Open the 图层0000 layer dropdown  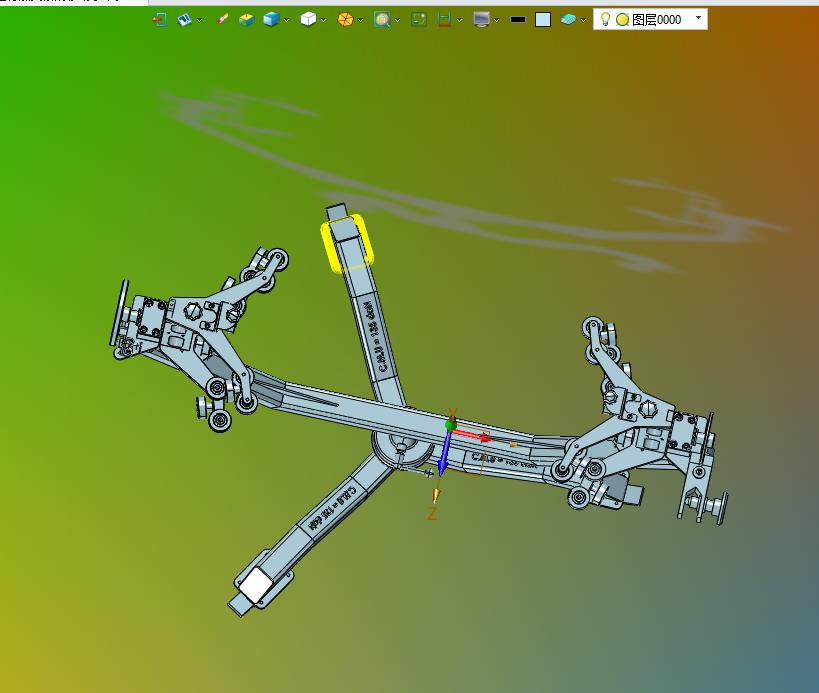(x=698, y=18)
